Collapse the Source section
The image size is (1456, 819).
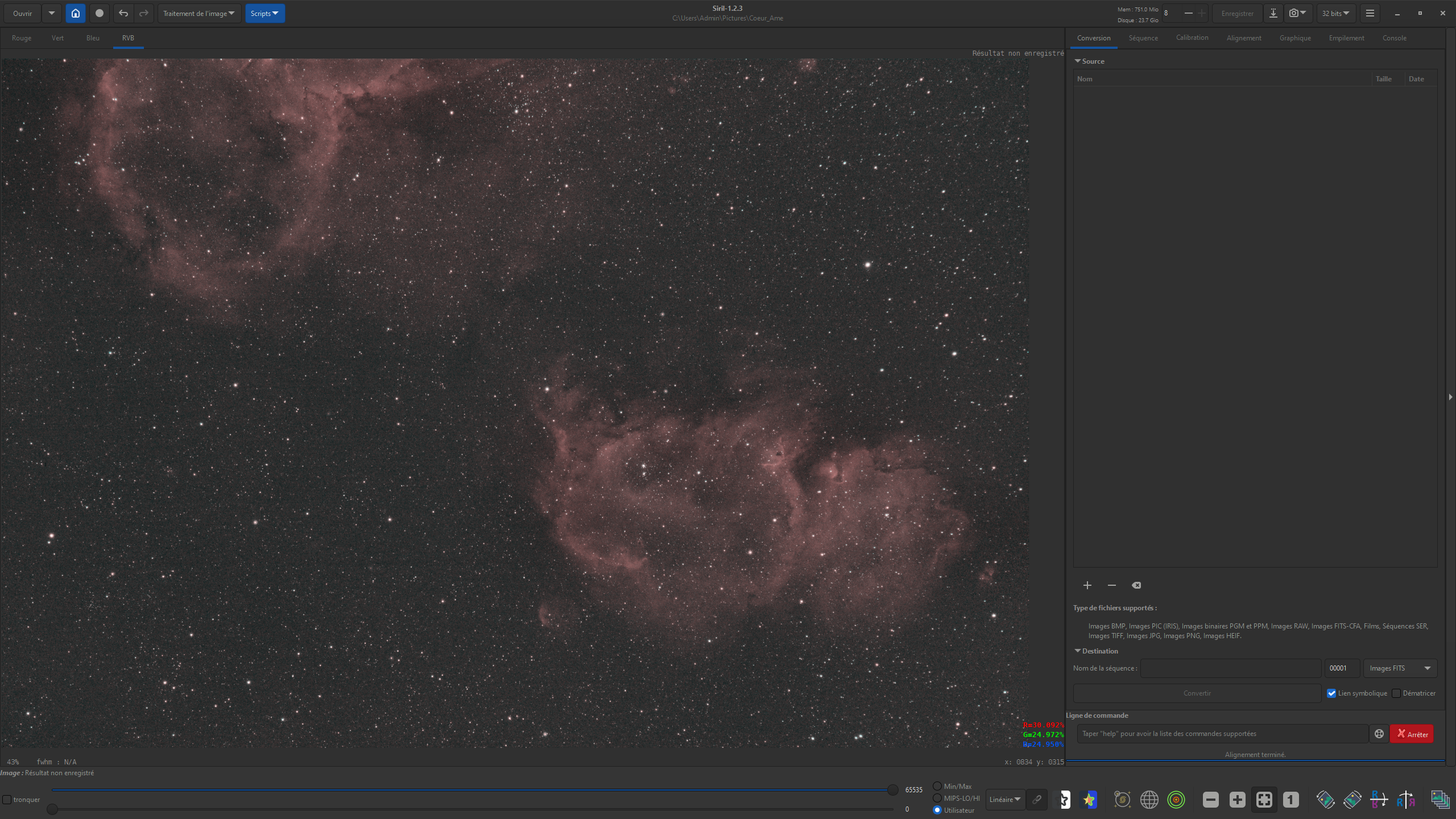1077,61
